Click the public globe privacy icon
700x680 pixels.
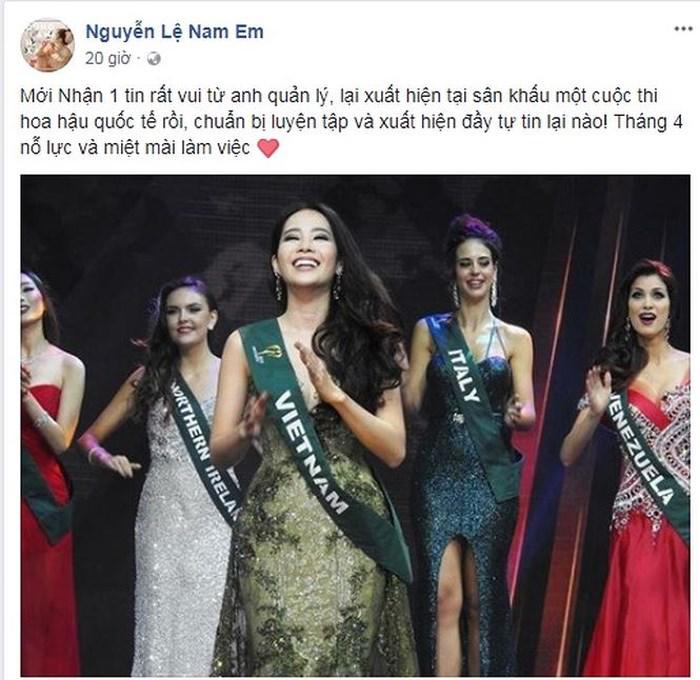point(154,58)
